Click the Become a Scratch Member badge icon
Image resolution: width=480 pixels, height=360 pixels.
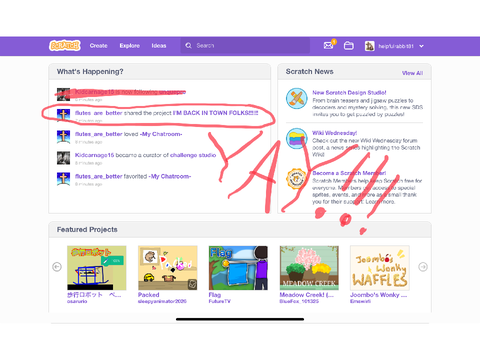pos(296,179)
